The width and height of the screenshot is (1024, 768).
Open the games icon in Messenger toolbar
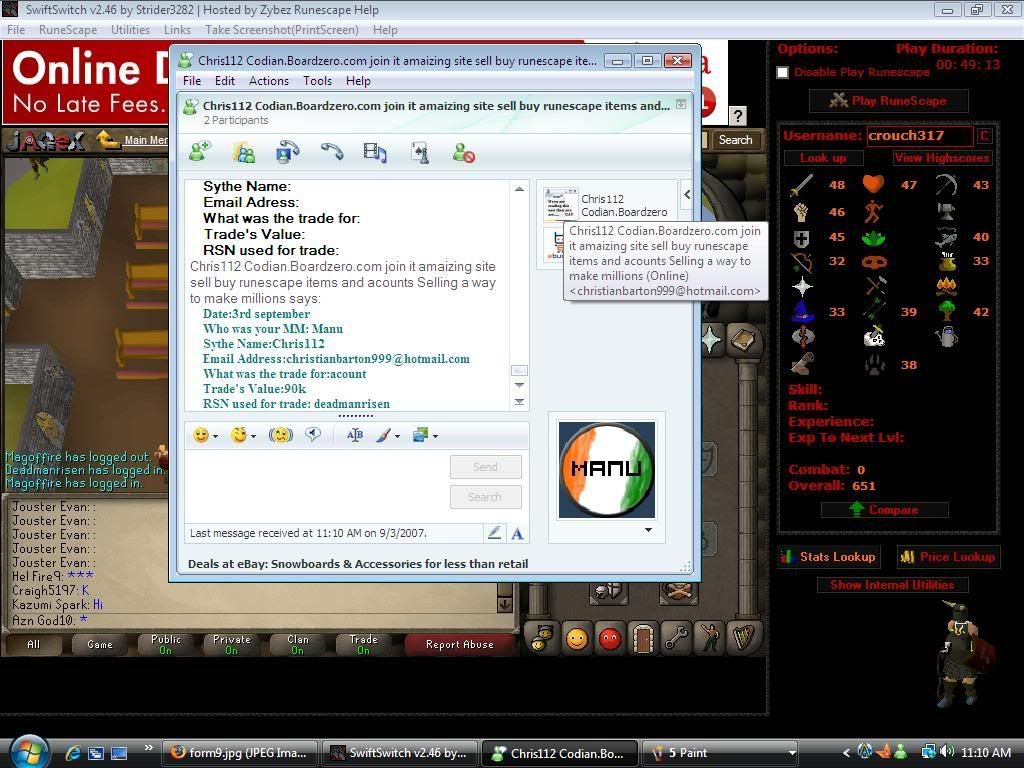[420, 153]
